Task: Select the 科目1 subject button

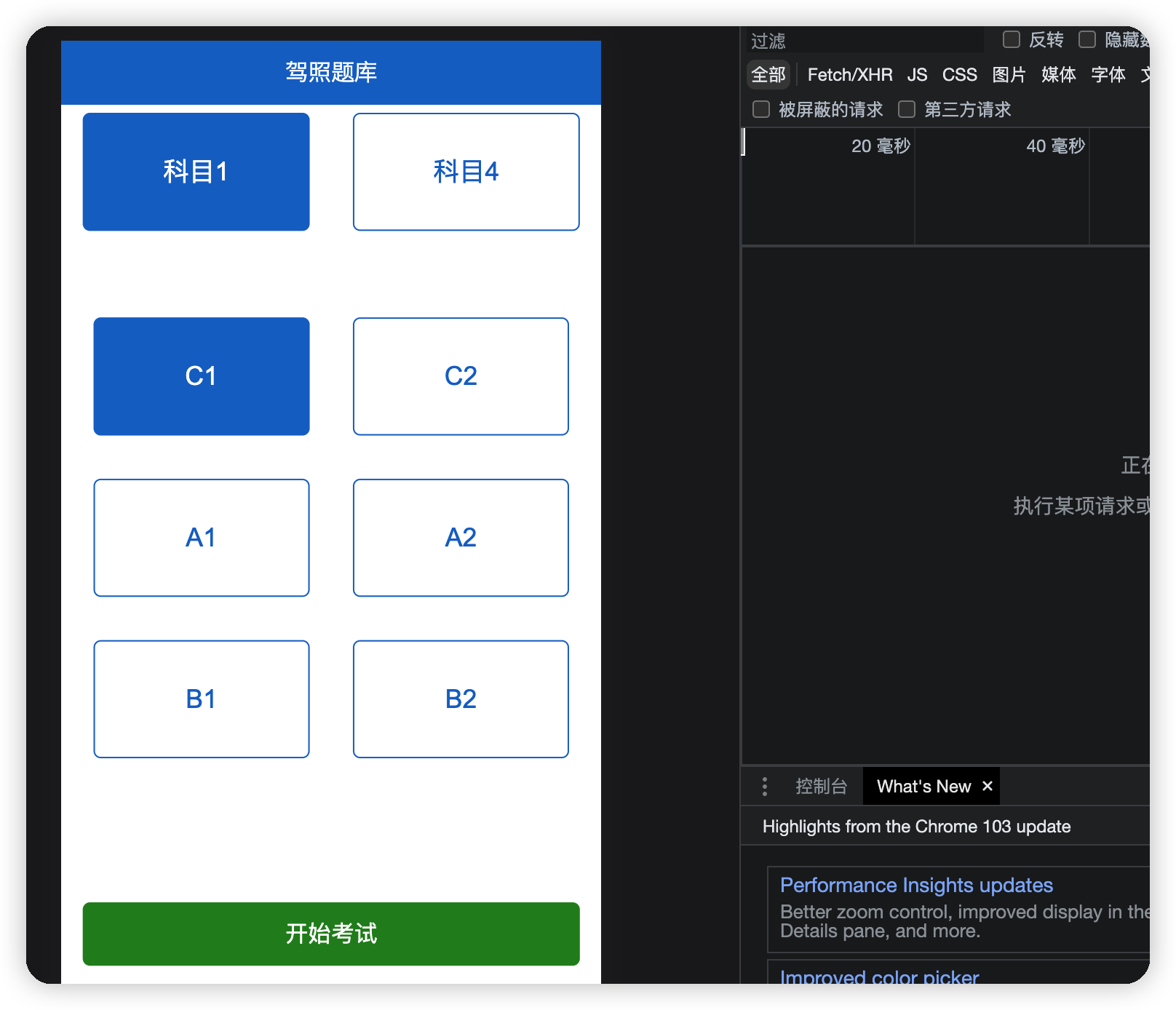Action: tap(196, 172)
